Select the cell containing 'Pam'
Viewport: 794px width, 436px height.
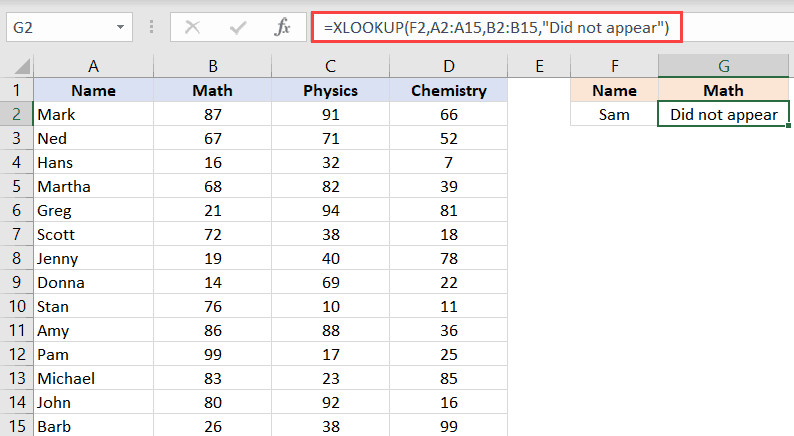point(93,354)
